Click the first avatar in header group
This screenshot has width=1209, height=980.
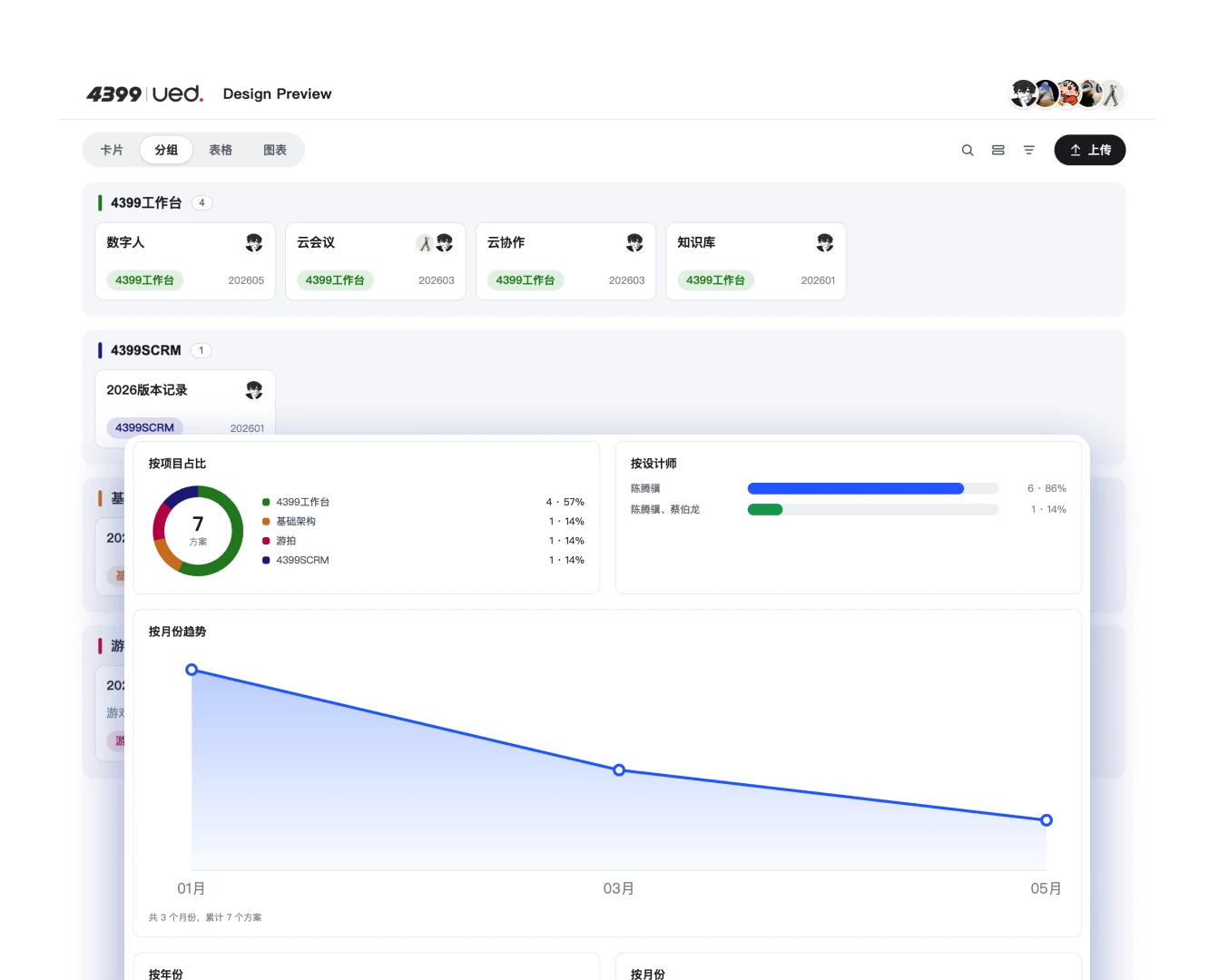[x=1024, y=93]
